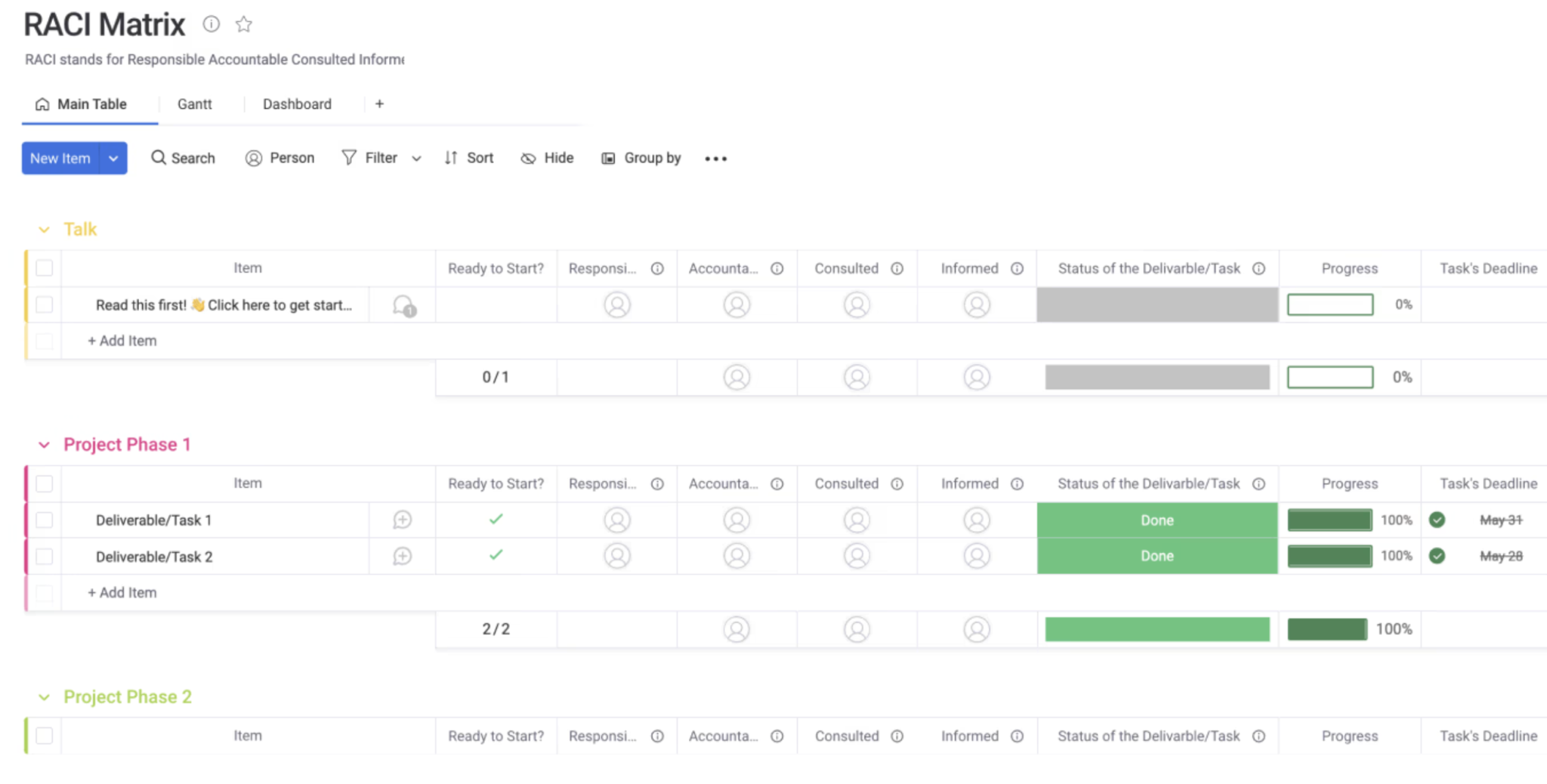1547x784 pixels.
Task: Open the Sort tool in the toolbar
Action: point(468,158)
